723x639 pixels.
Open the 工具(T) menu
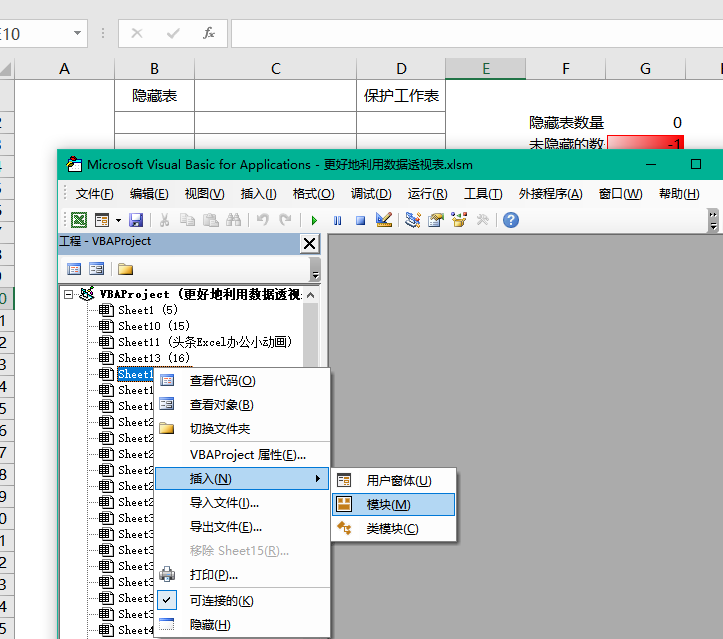(x=483, y=194)
